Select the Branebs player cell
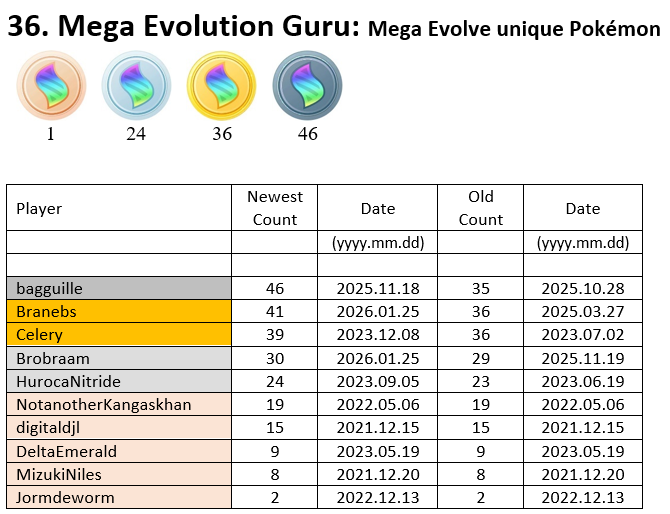 tap(46, 312)
